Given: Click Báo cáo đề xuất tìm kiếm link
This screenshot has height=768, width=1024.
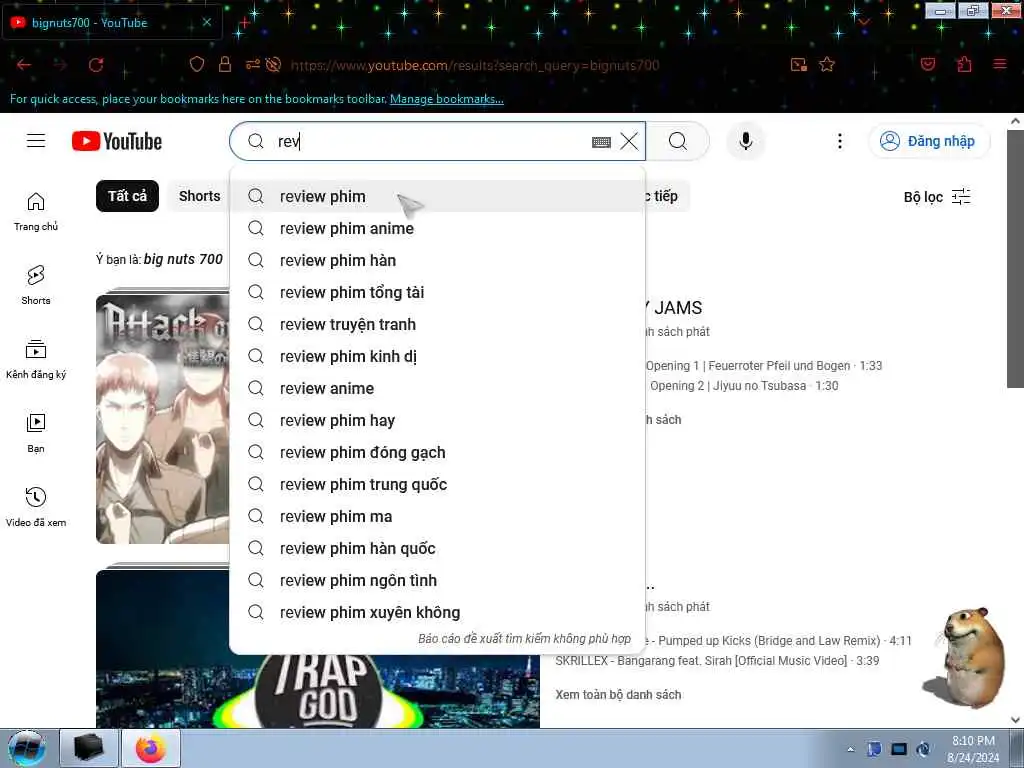Looking at the screenshot, I should click(x=524, y=639).
